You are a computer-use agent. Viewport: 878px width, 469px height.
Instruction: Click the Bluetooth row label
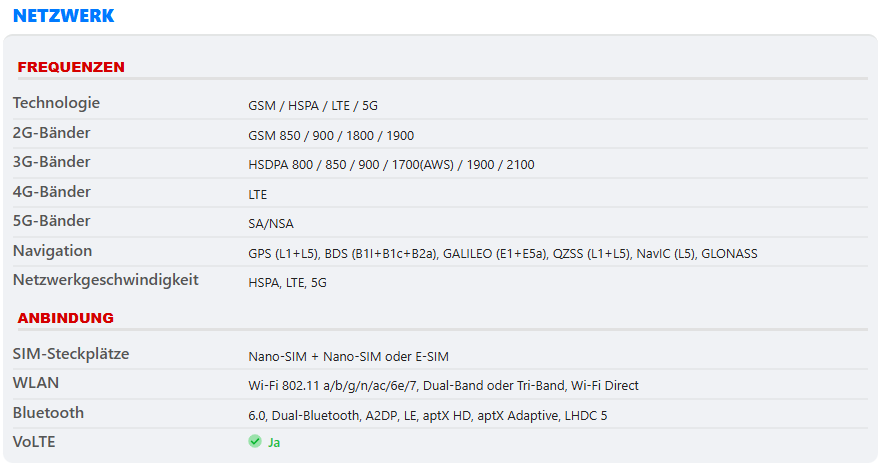[x=48, y=412]
